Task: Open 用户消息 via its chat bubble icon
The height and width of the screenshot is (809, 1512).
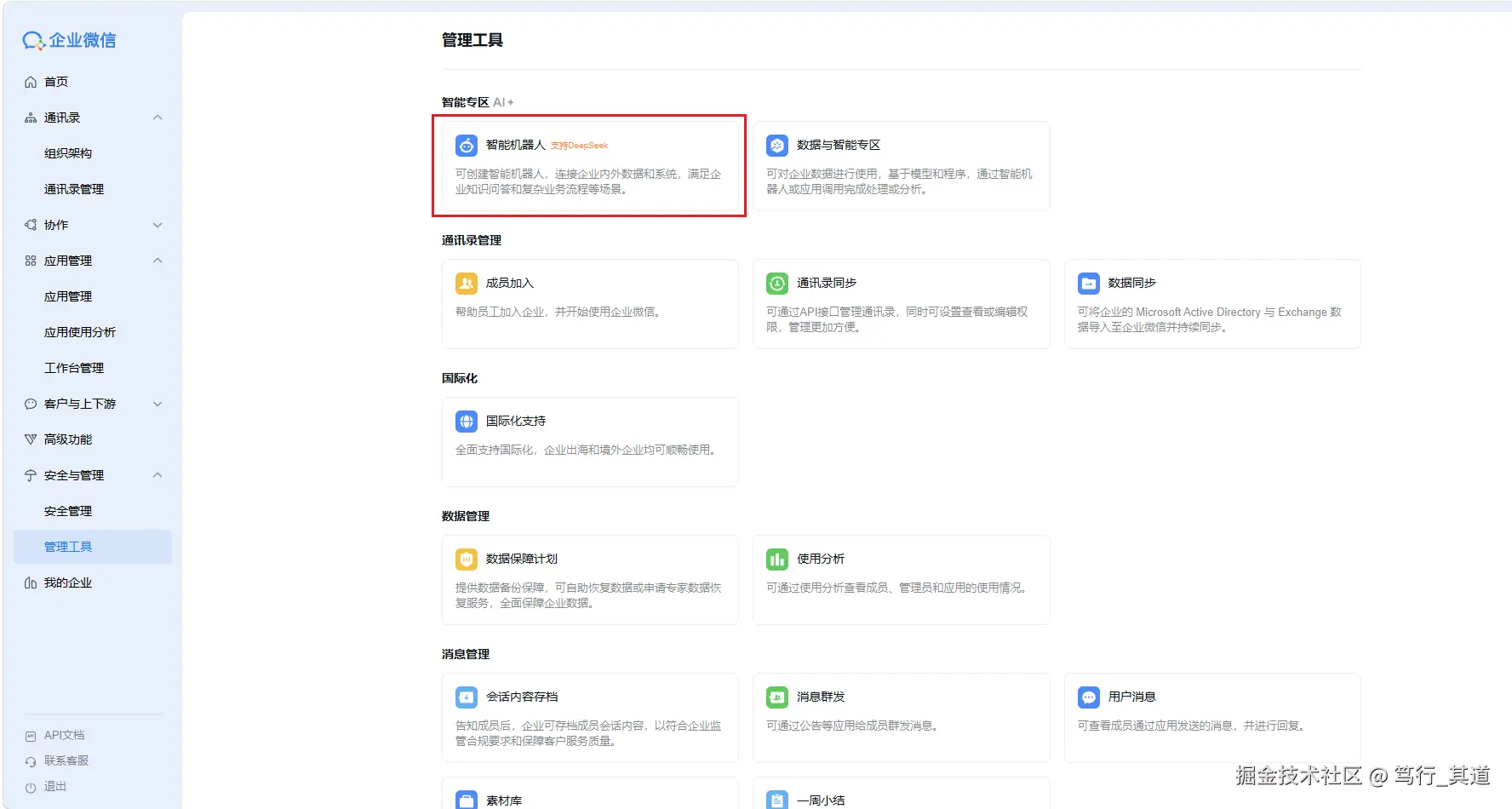Action: pyautogui.click(x=1089, y=697)
